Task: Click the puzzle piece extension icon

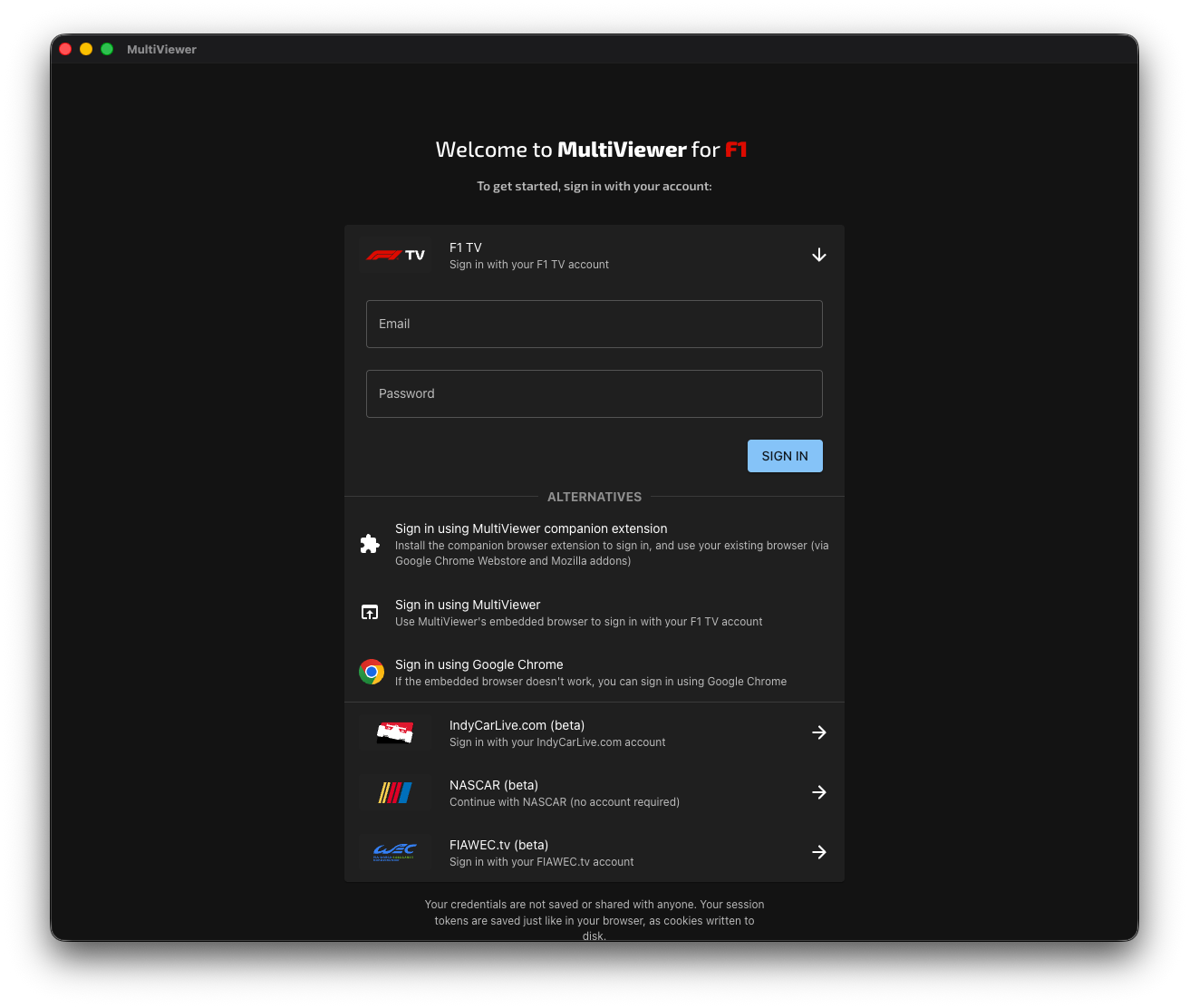Action: click(x=370, y=544)
